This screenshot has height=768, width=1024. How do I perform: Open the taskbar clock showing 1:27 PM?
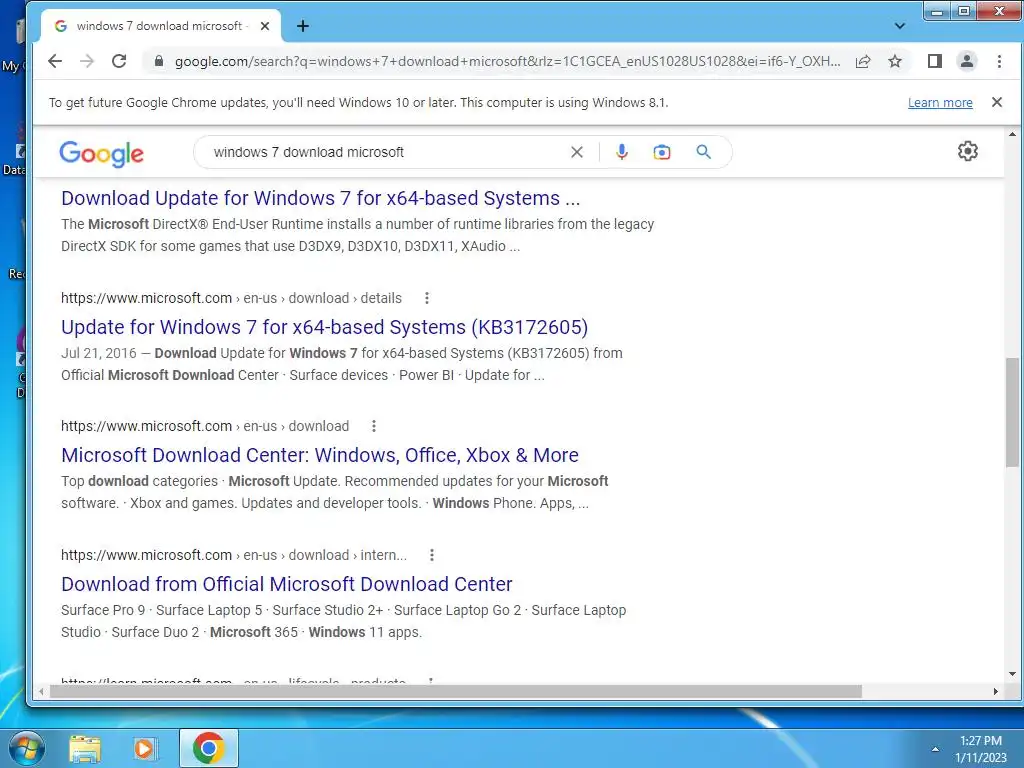[x=980, y=749]
